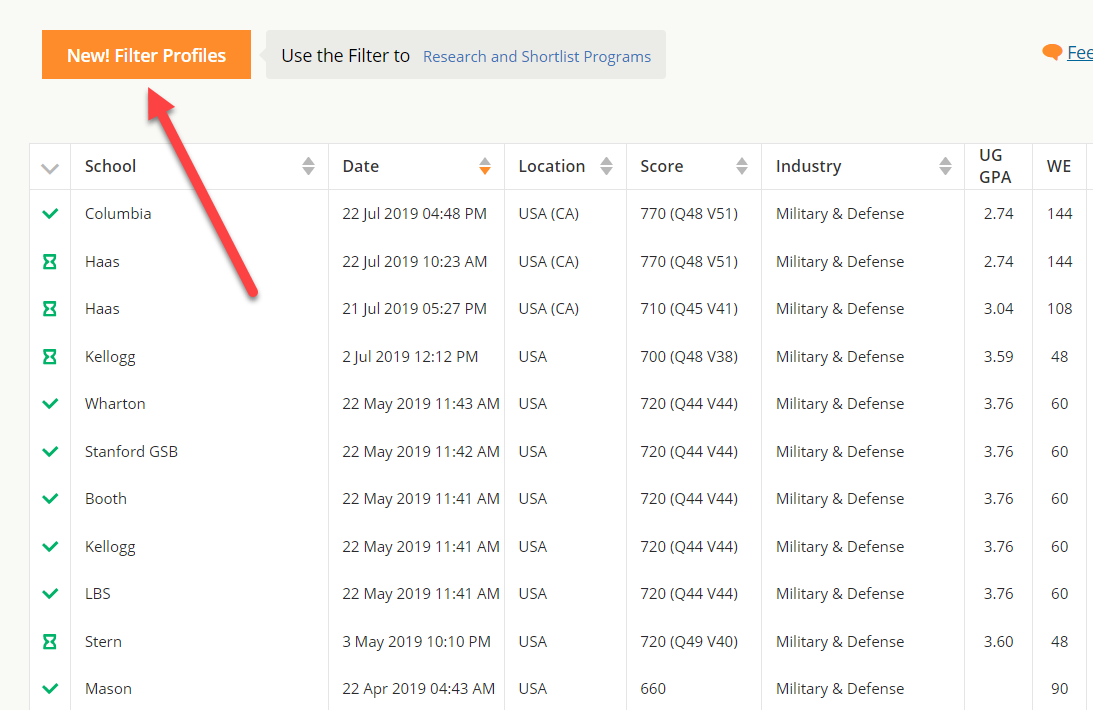This screenshot has width=1093, height=710.
Task: Click the hourglass status icon beside Stern
Action: point(50,642)
